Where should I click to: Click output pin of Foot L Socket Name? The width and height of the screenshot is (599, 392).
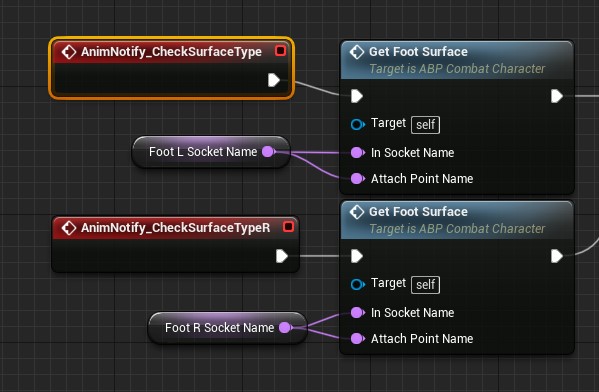click(x=269, y=152)
